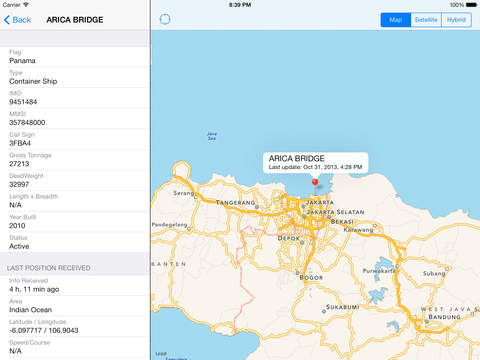
Task: Switch map view to Hybrid
Action: coord(456,20)
